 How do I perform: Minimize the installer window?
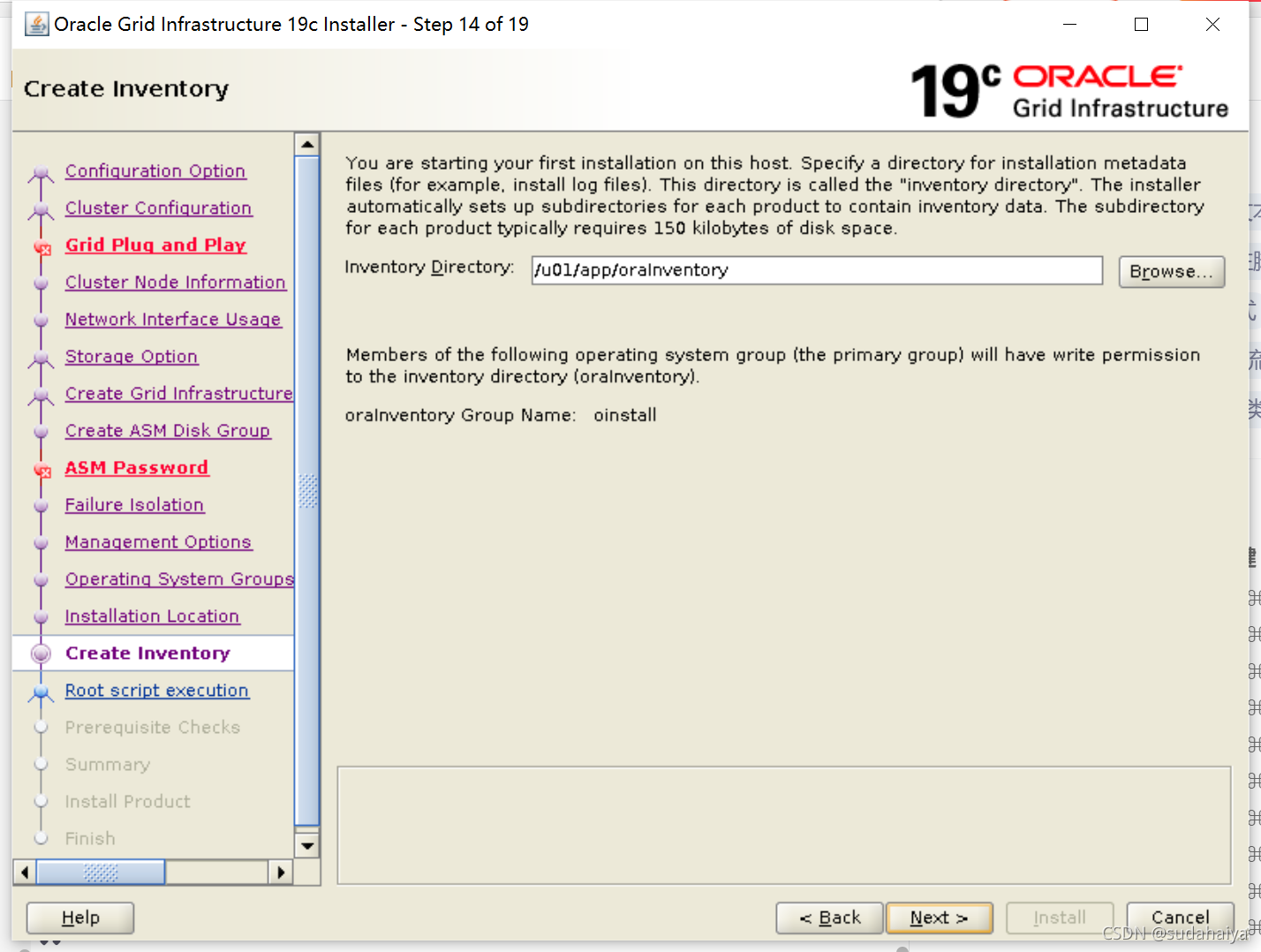click(x=1069, y=25)
